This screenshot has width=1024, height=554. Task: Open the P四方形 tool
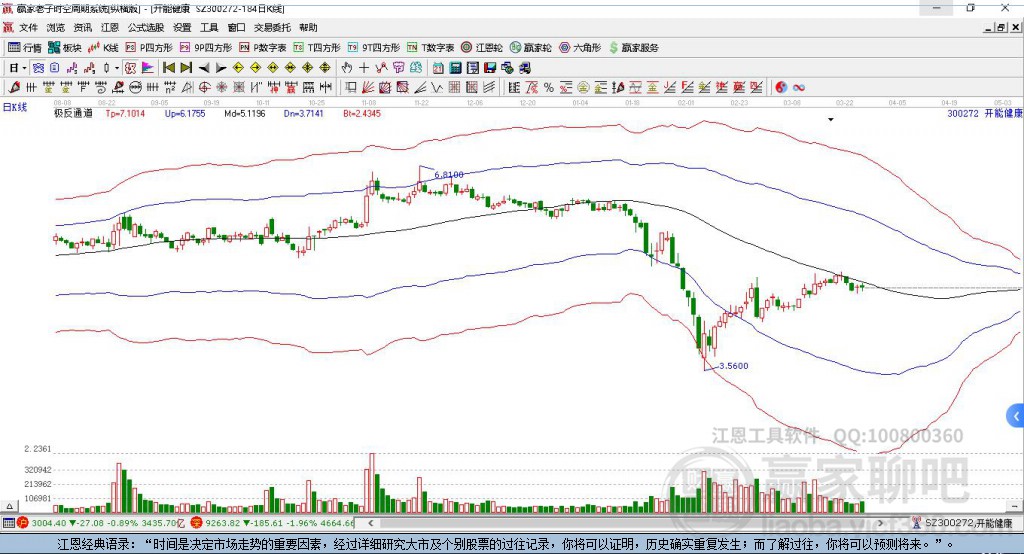(x=148, y=47)
